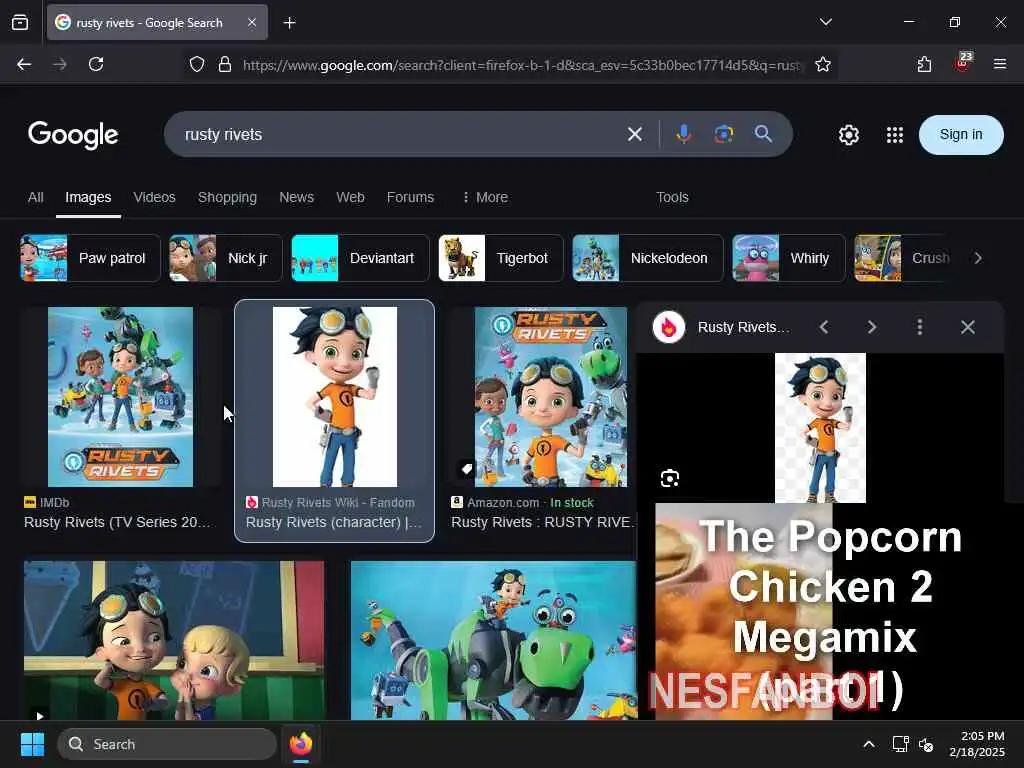The height and width of the screenshot is (768, 1024).
Task: Show previous image in preview panel
Action: (824, 327)
